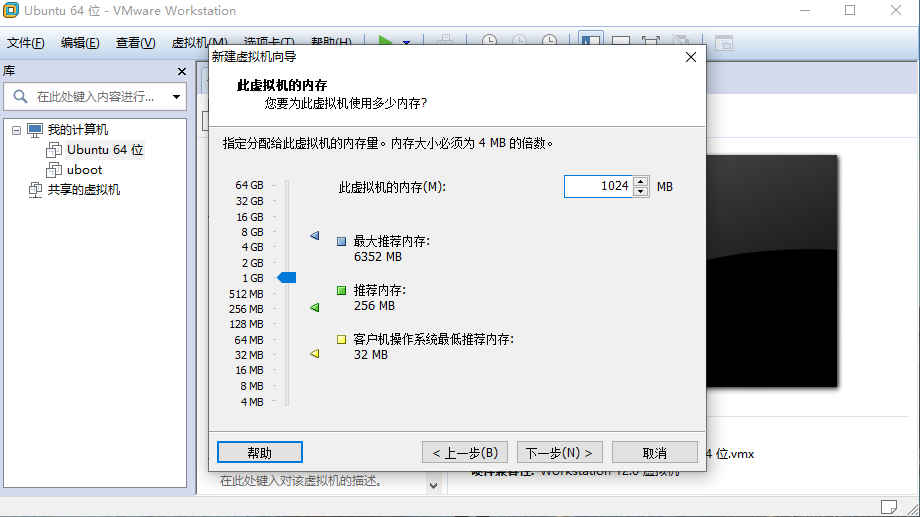
Task: Click the yellow minimum memory legend square
Action: click(x=341, y=339)
